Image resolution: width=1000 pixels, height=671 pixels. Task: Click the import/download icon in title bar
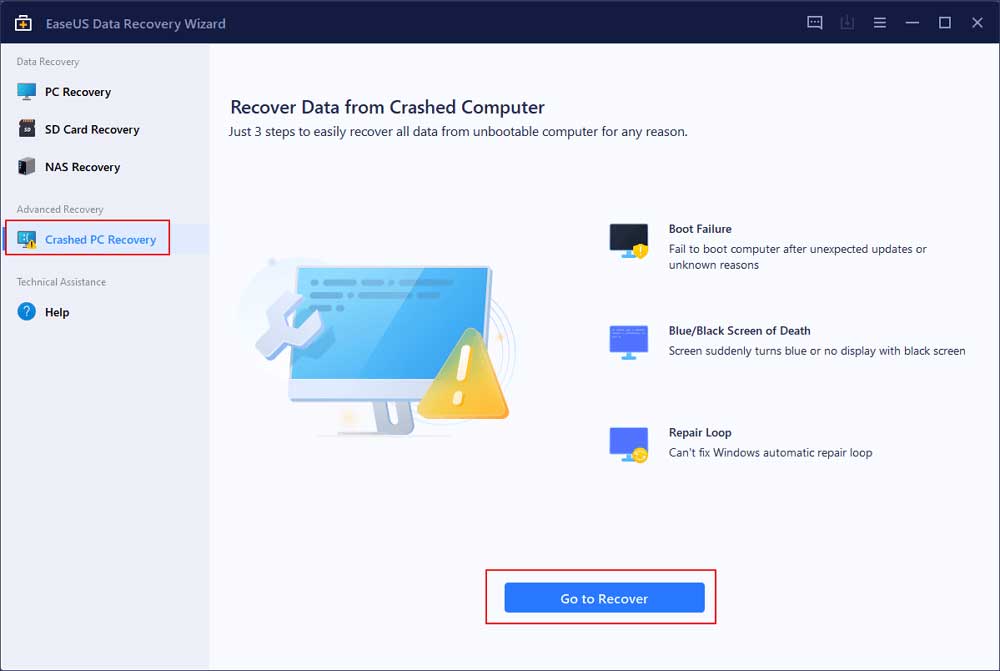tap(847, 23)
